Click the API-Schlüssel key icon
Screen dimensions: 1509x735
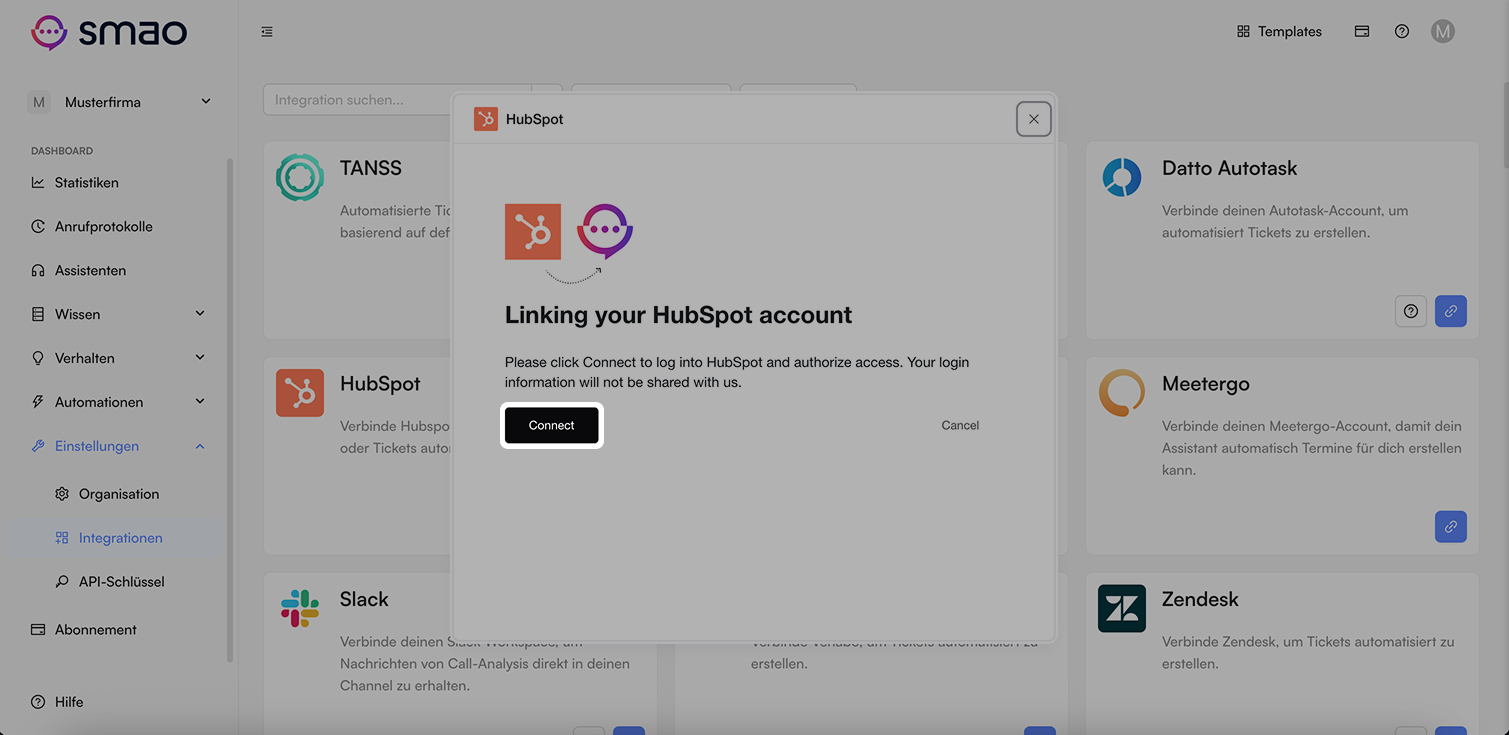[62, 582]
